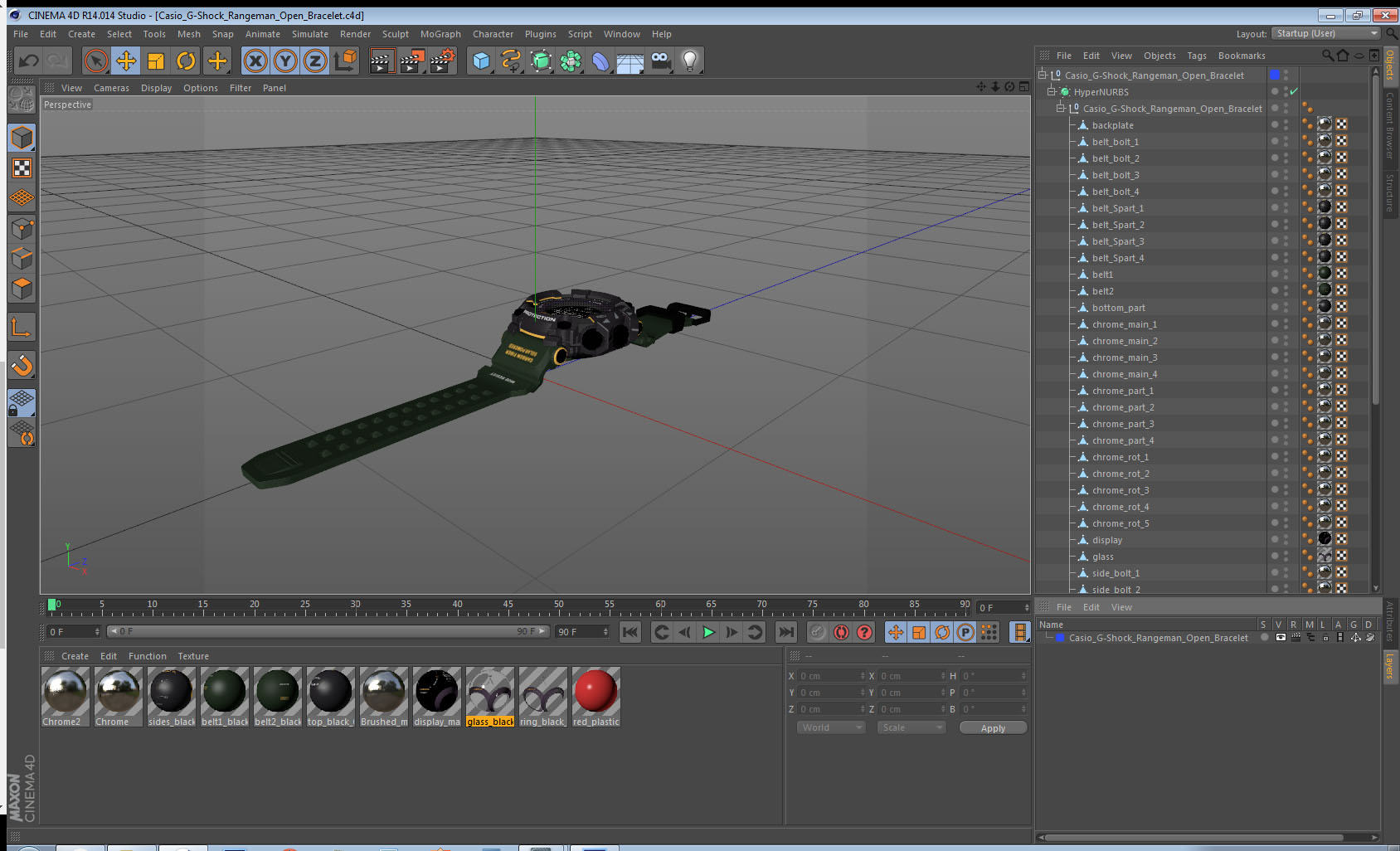Open the material manager Texture menu
Screen dimensions: 1400x851
click(x=193, y=656)
